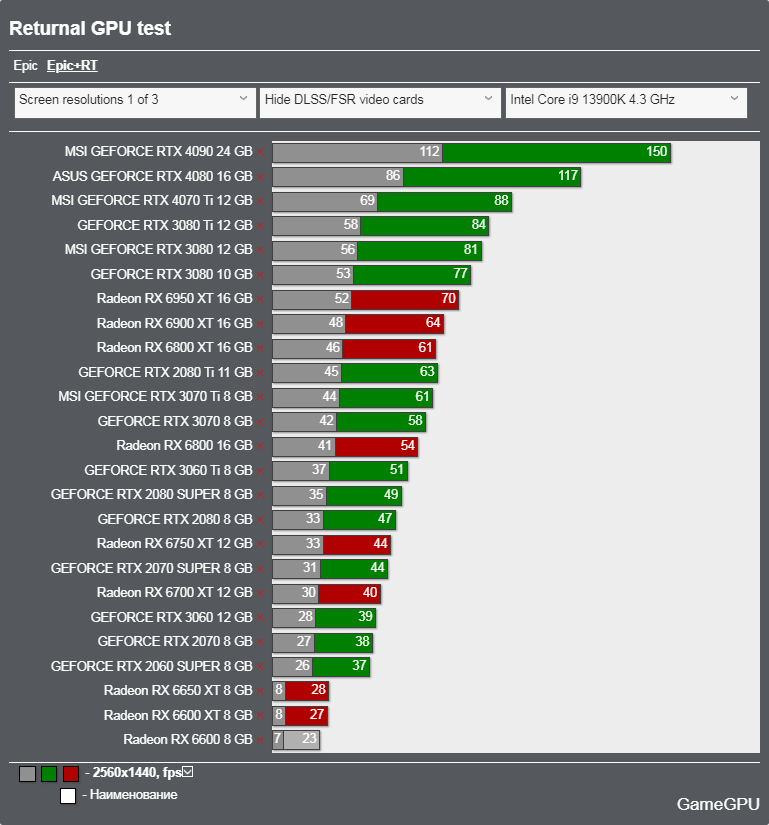
Task: Remove Radeon RX 6900 XT 16 GB with red x
Action: [260, 324]
